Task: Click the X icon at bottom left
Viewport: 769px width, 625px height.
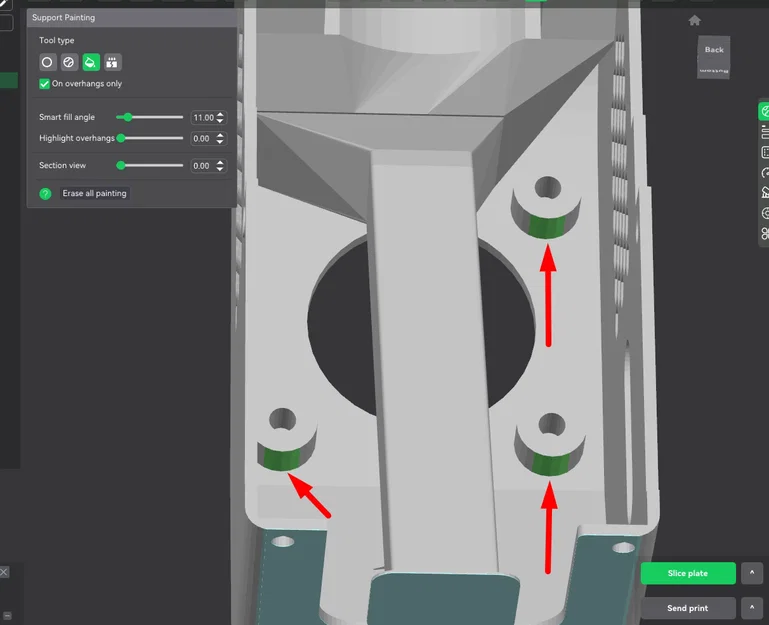Action: (4, 572)
